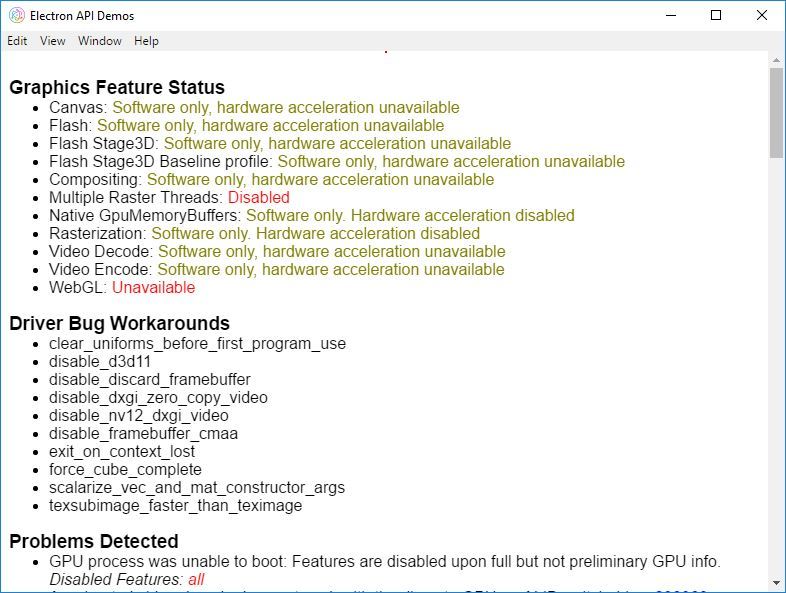This screenshot has height=593, width=786.
Task: Click the Canvas software only status line
Action: click(x=285, y=108)
